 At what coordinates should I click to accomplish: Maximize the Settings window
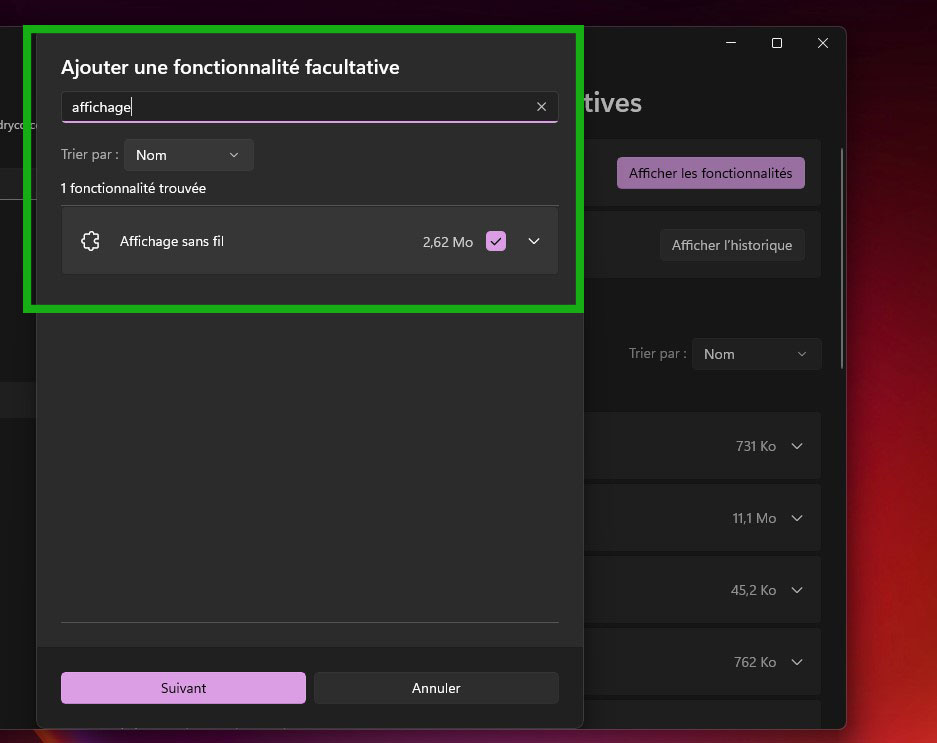point(777,43)
